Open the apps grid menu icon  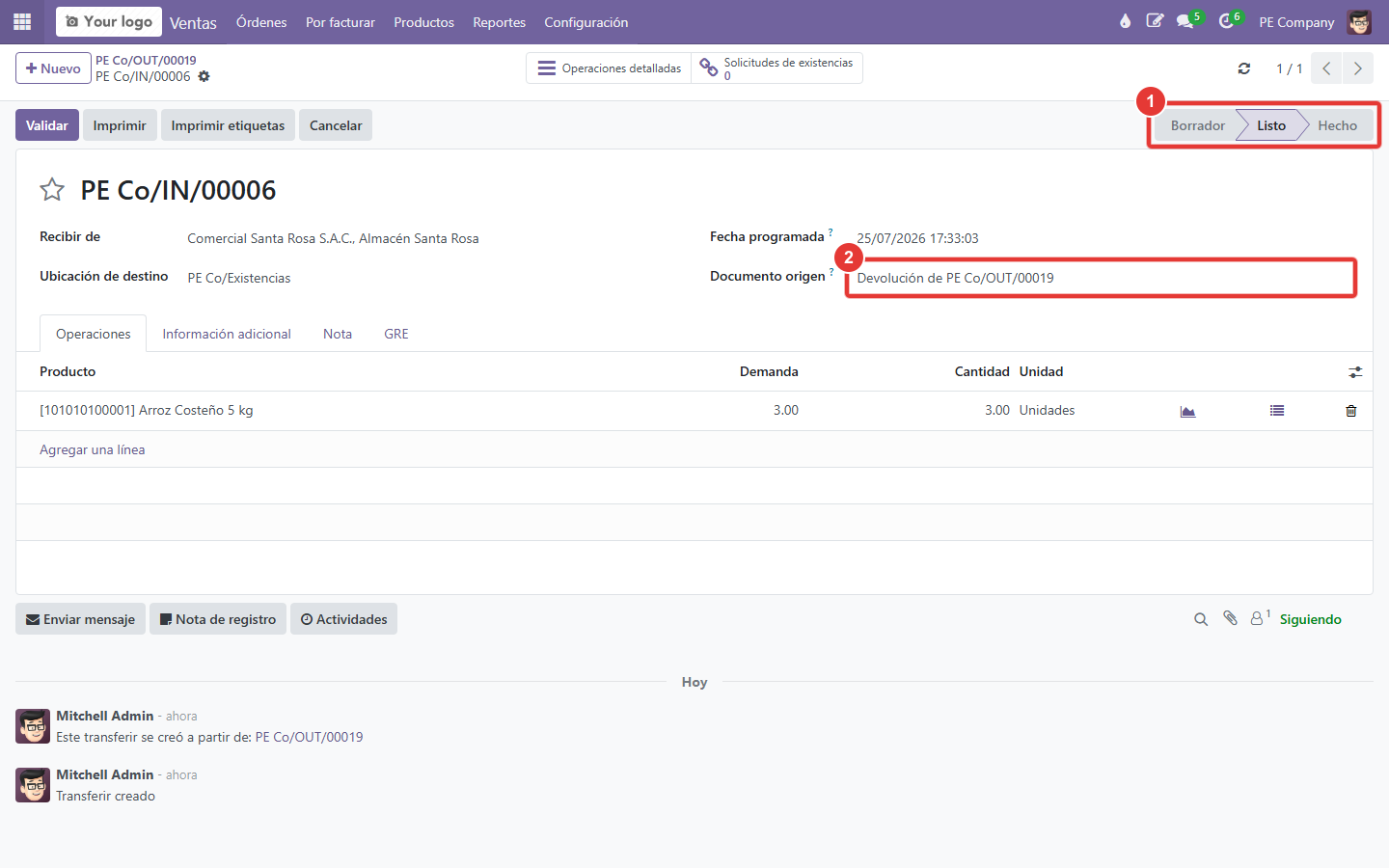coord(22,21)
